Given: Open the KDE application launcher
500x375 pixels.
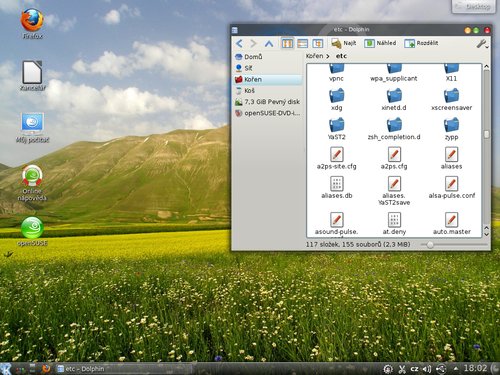Looking at the screenshot, I should [6, 369].
